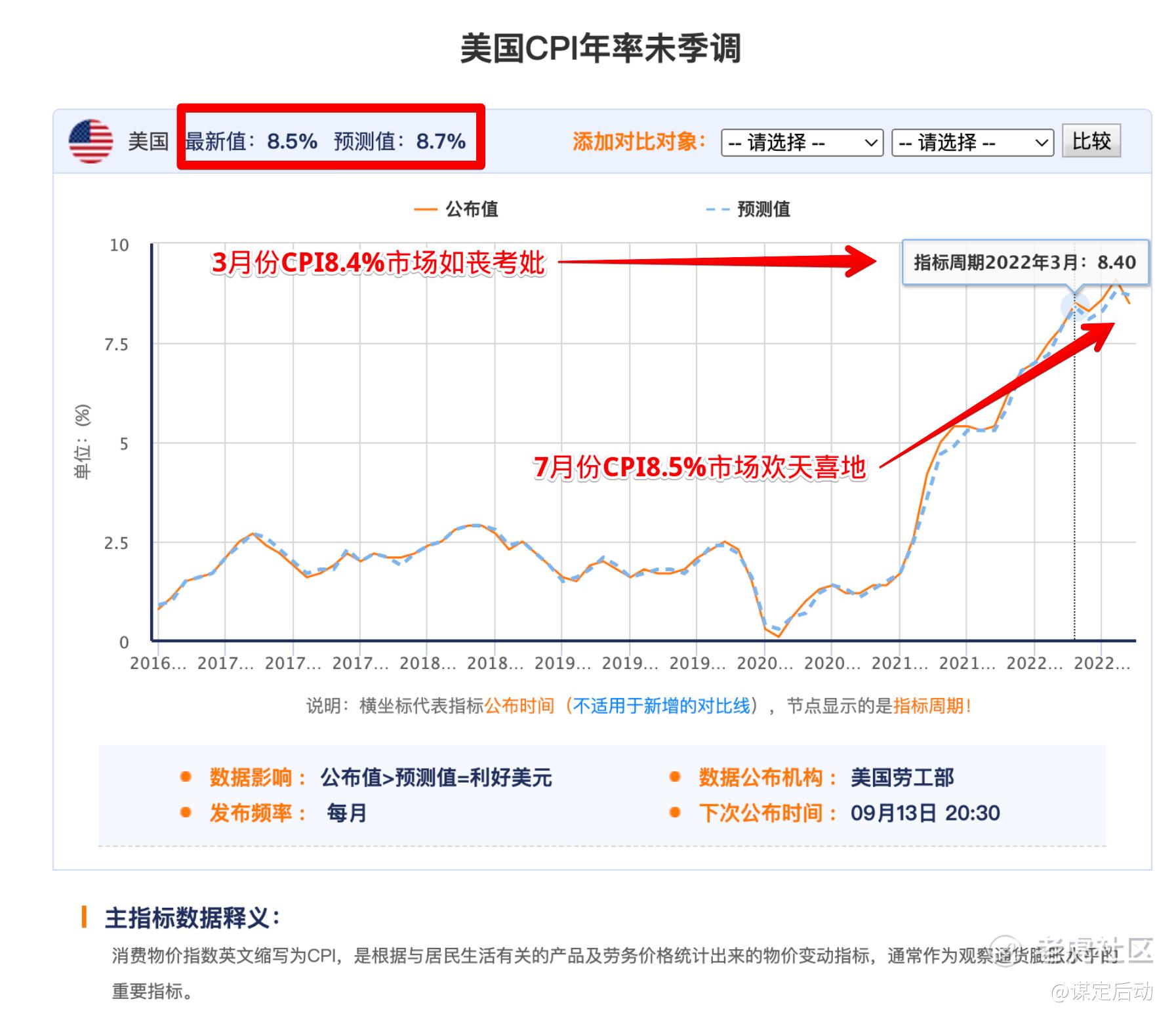
Task: Open the first 请选择 comparison dropdown
Action: 802,142
